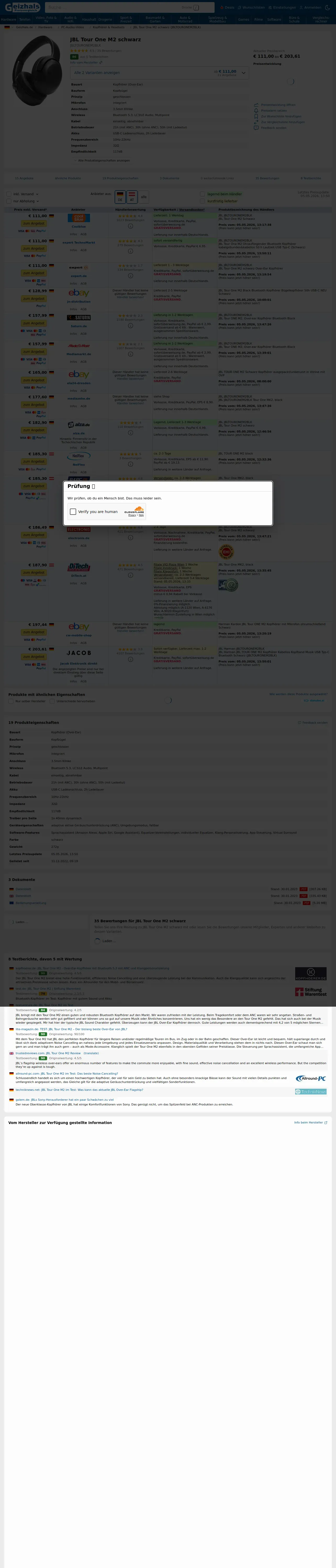Click the Cloudflare logo in the verification box

tap(135, 510)
